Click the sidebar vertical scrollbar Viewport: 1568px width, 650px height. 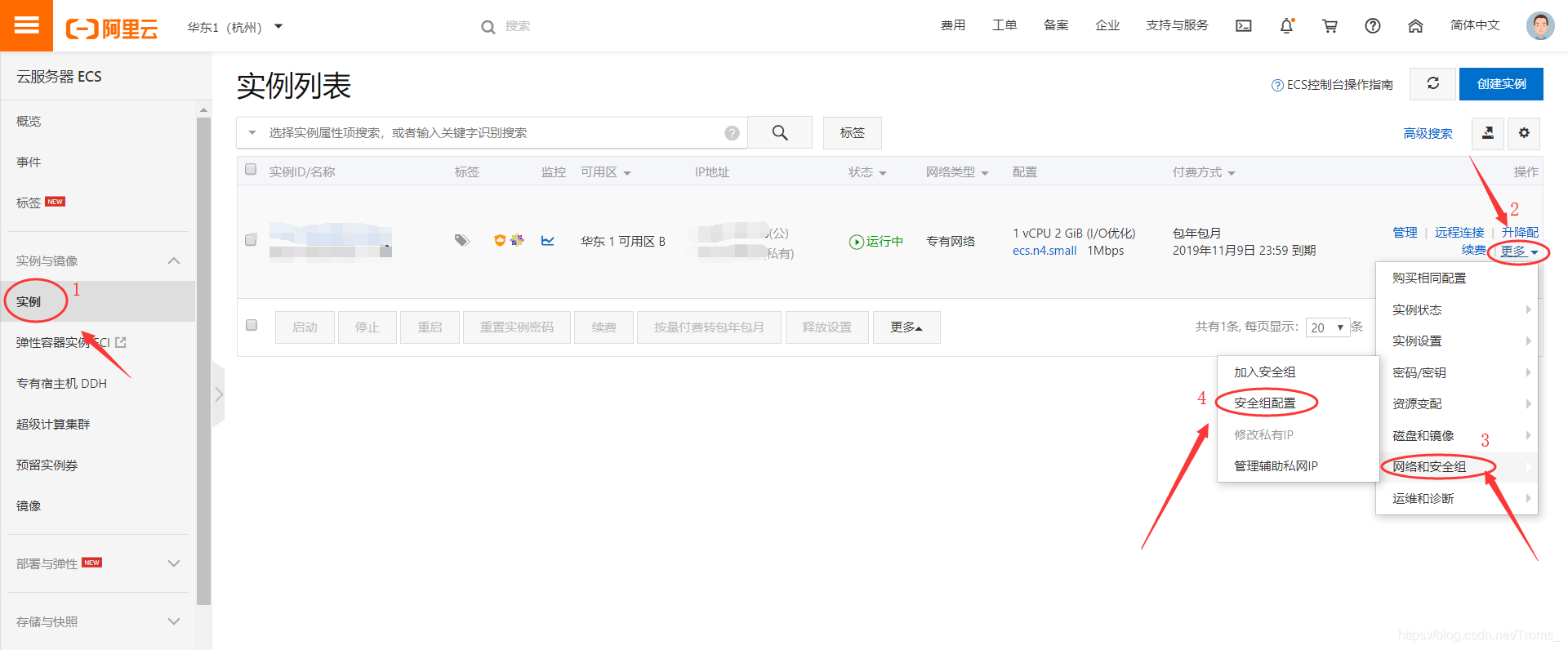[x=203, y=359]
